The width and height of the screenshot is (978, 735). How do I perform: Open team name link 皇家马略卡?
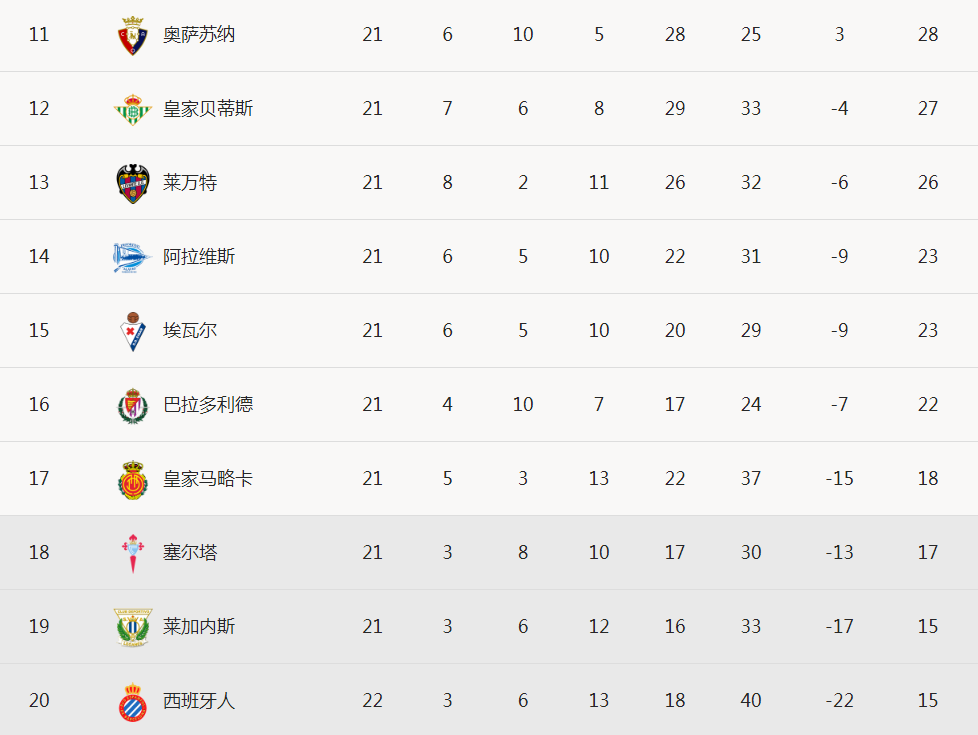tap(208, 479)
